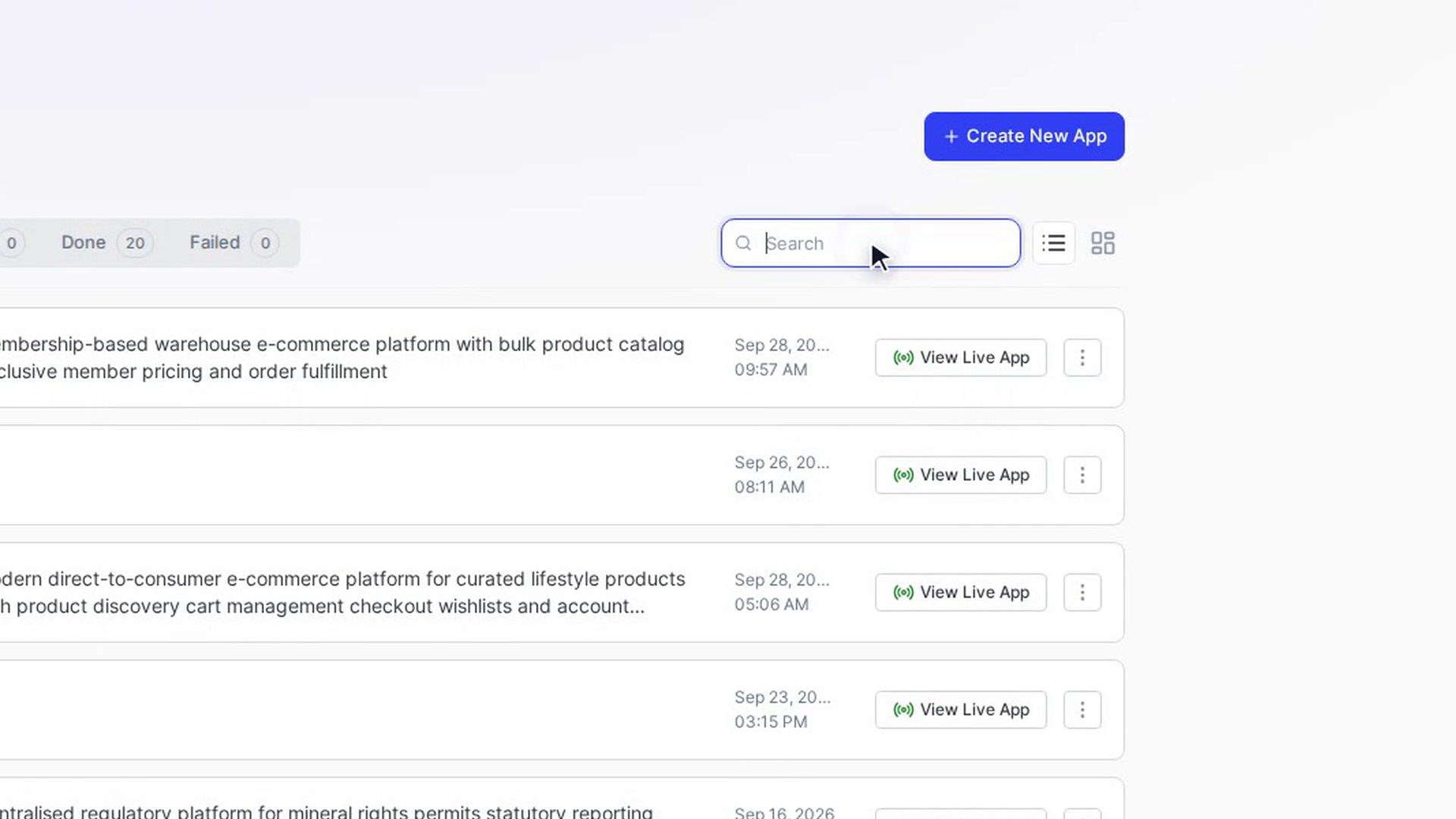The height and width of the screenshot is (819, 1456).
Task: Open three-dot menu for lifestyle products app
Action: (1082, 592)
